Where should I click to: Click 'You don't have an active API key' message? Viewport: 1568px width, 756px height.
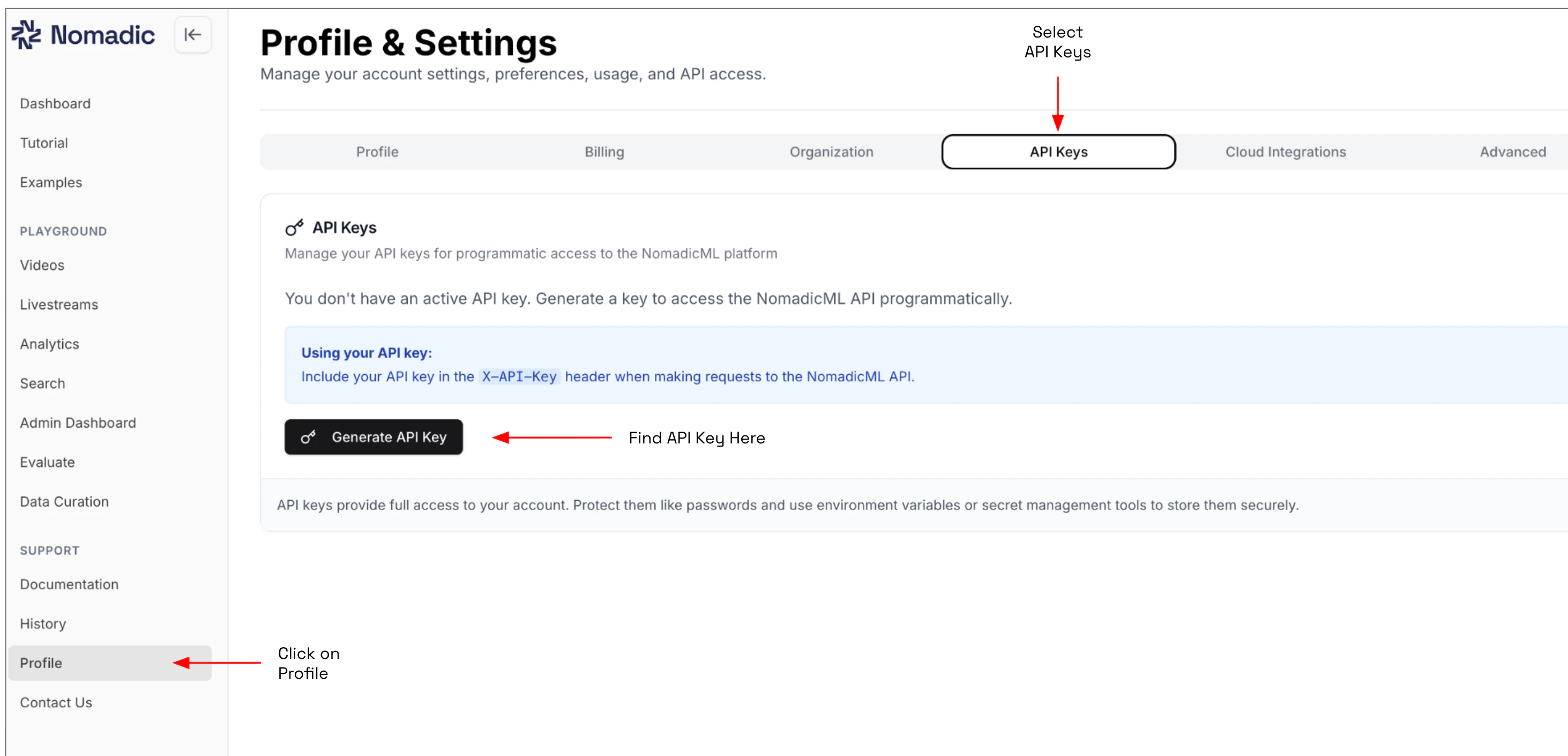tap(648, 299)
